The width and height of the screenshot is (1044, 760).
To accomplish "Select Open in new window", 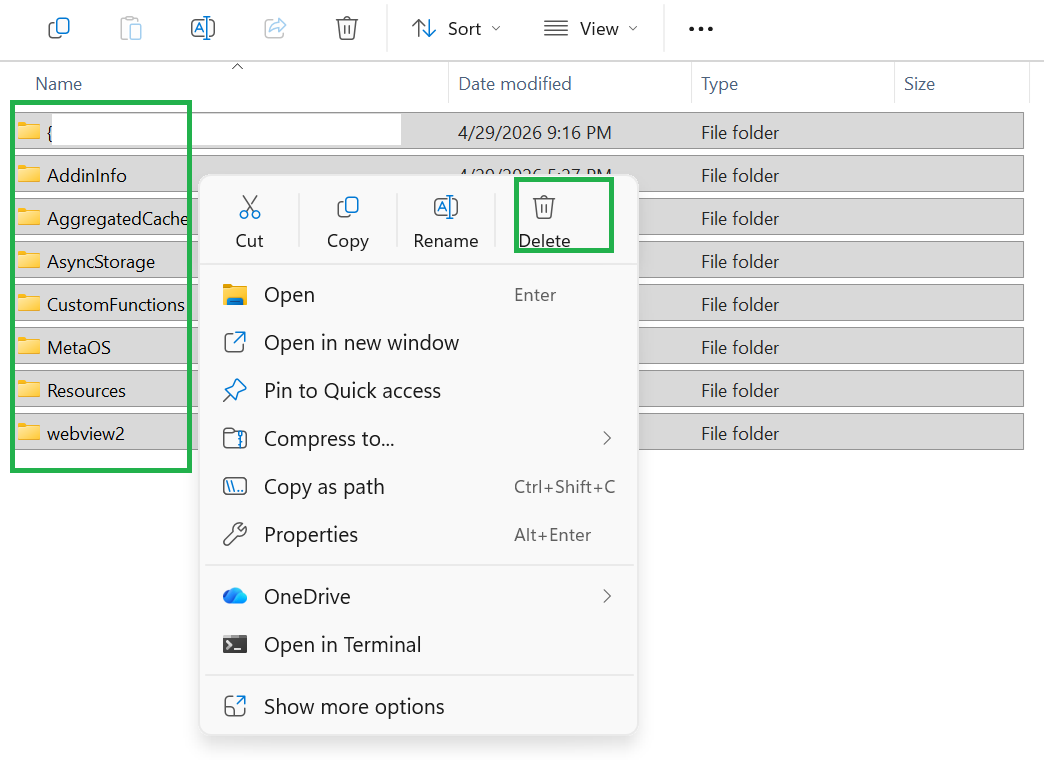I will pos(419,343).
